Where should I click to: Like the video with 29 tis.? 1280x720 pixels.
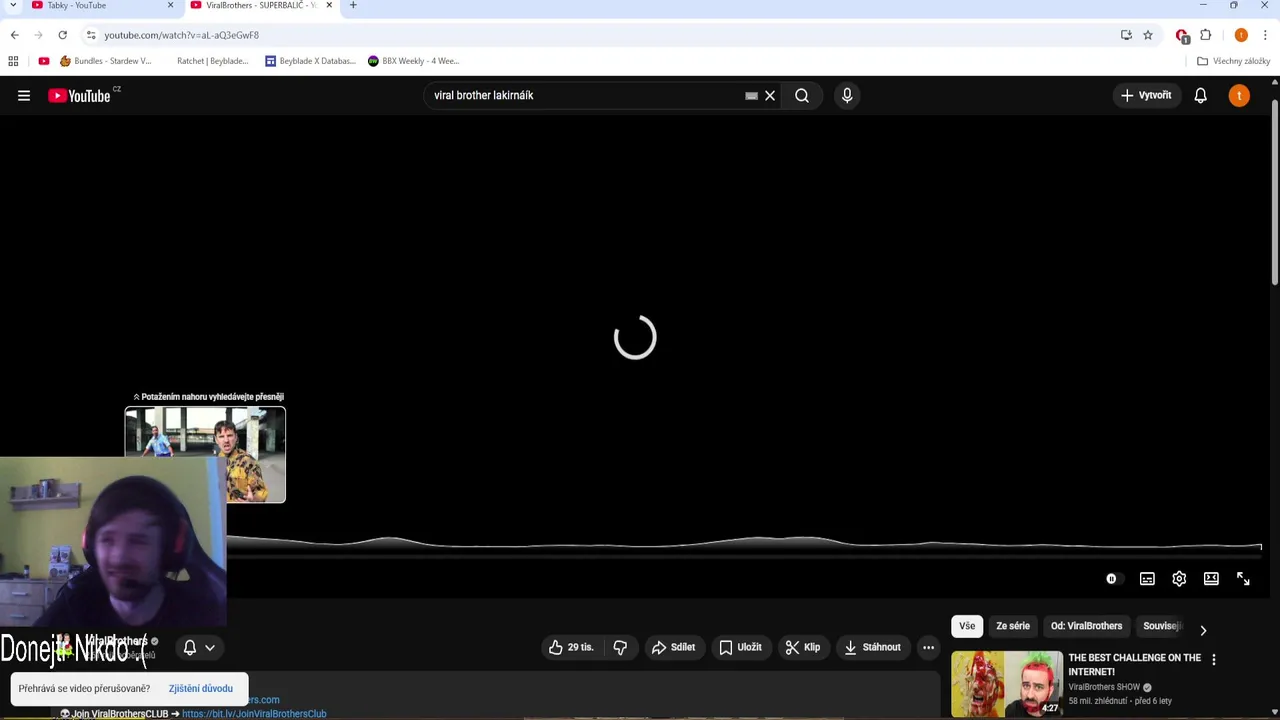pos(572,647)
